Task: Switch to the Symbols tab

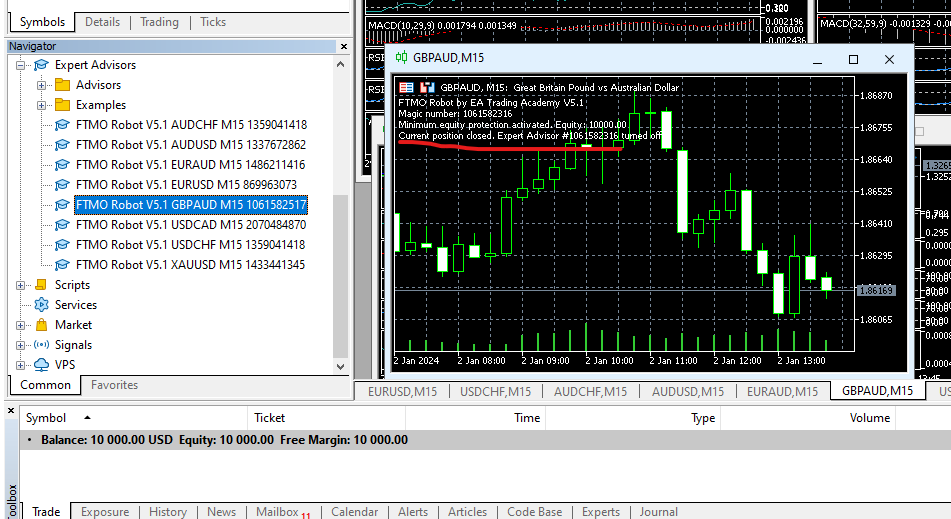Action: 42,22
